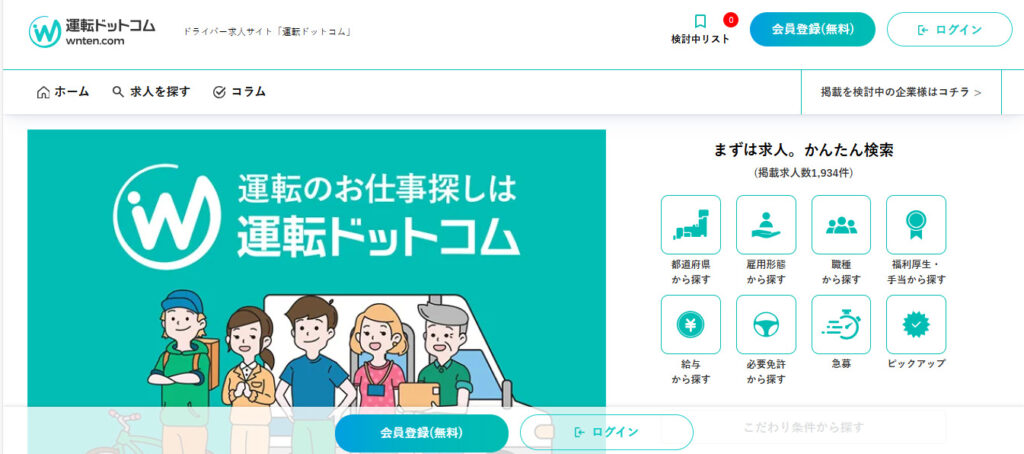Click the 会員登録(無料) button in header

pyautogui.click(x=812, y=29)
